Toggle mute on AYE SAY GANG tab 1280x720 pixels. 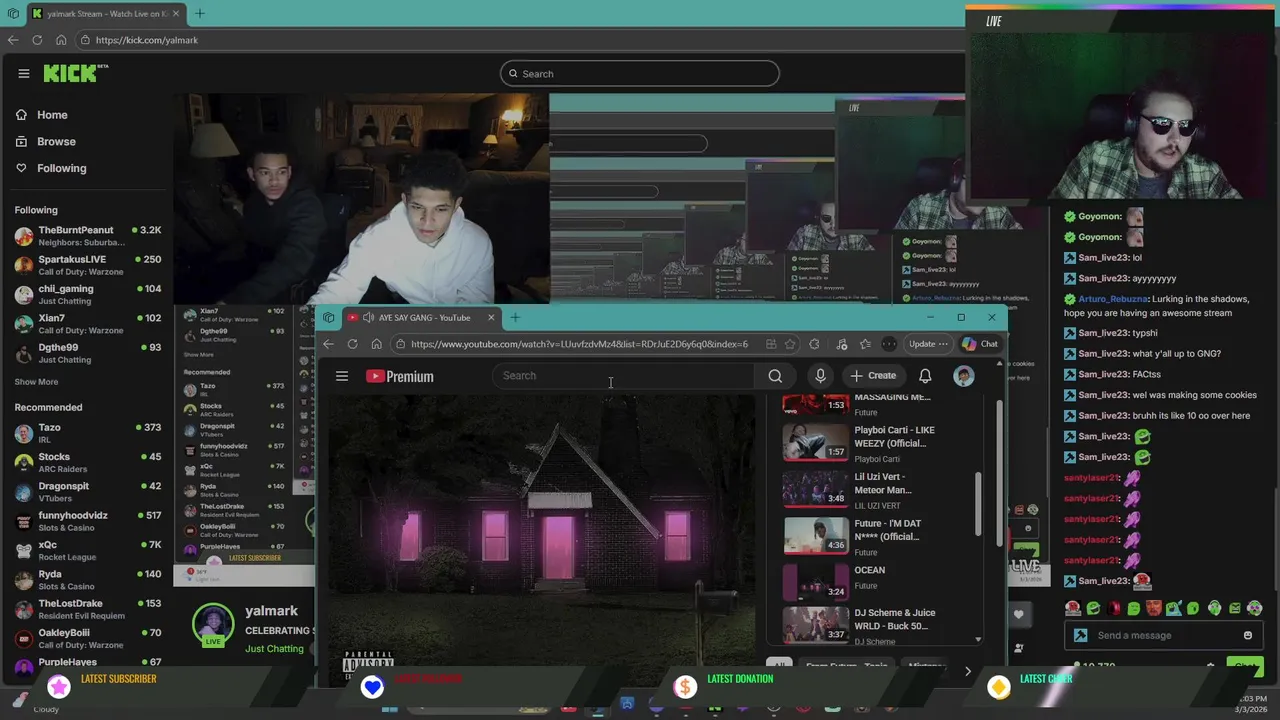click(368, 318)
